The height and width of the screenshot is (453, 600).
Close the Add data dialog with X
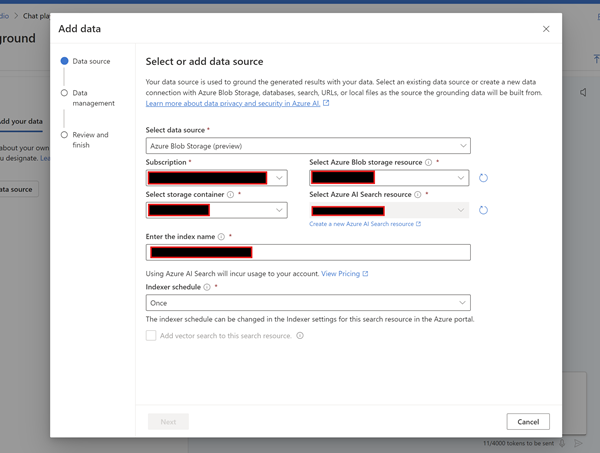(546, 29)
